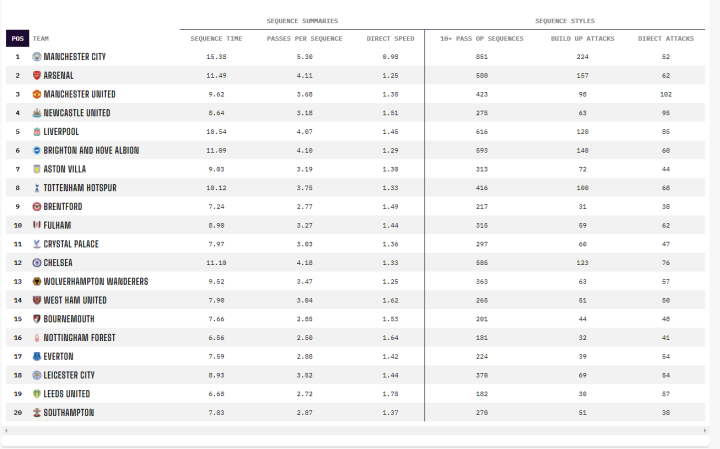Click the Tottenham Hotspur badge icon
Screen dimensions: 720x449
37,188
